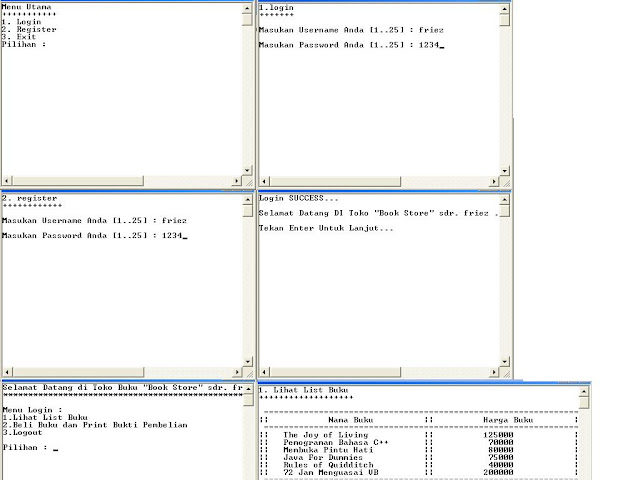This screenshot has height=480, width=640.
Task: Click 'Login SUCCESS...' text
Action: tap(299, 198)
